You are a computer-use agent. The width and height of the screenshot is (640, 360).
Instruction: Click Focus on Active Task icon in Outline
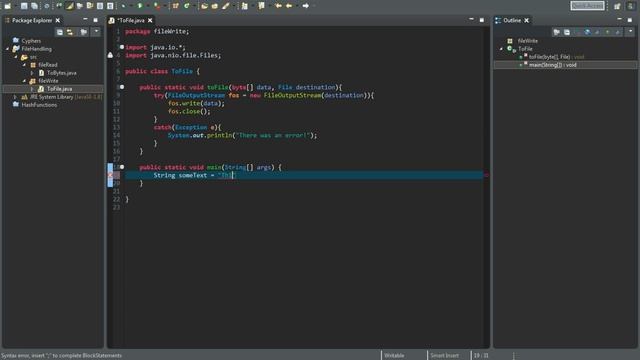tap(557, 32)
